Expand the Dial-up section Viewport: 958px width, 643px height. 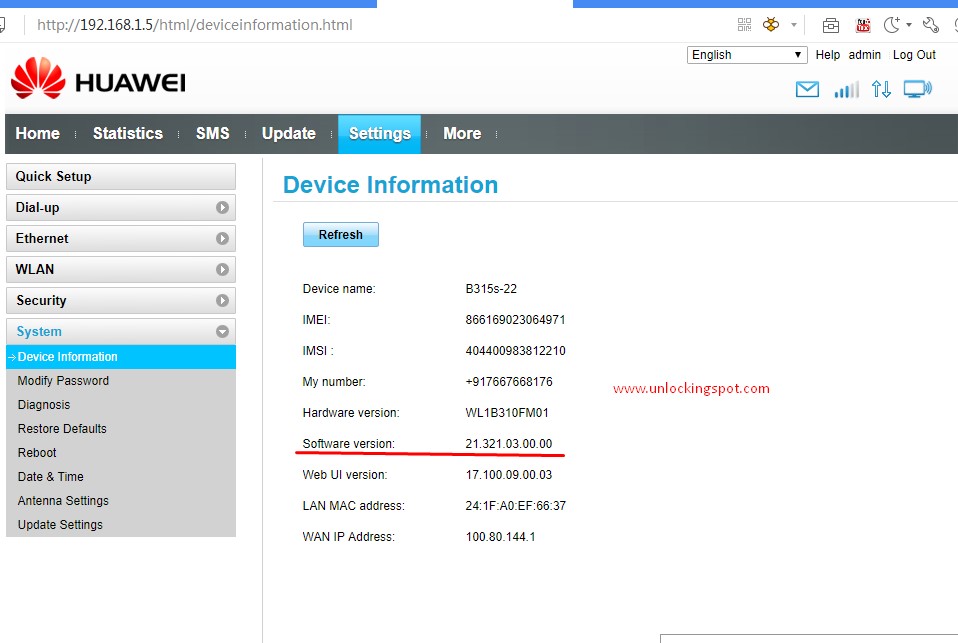point(120,207)
